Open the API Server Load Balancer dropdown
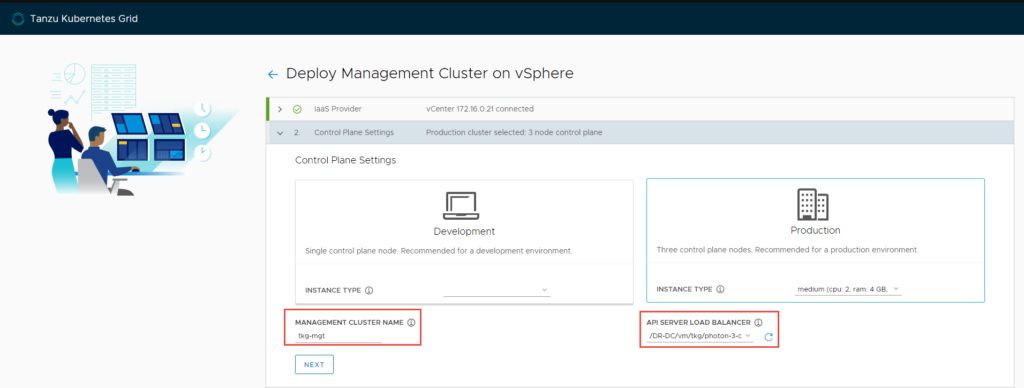Image resolution: width=1024 pixels, height=388 pixels. click(x=700, y=336)
